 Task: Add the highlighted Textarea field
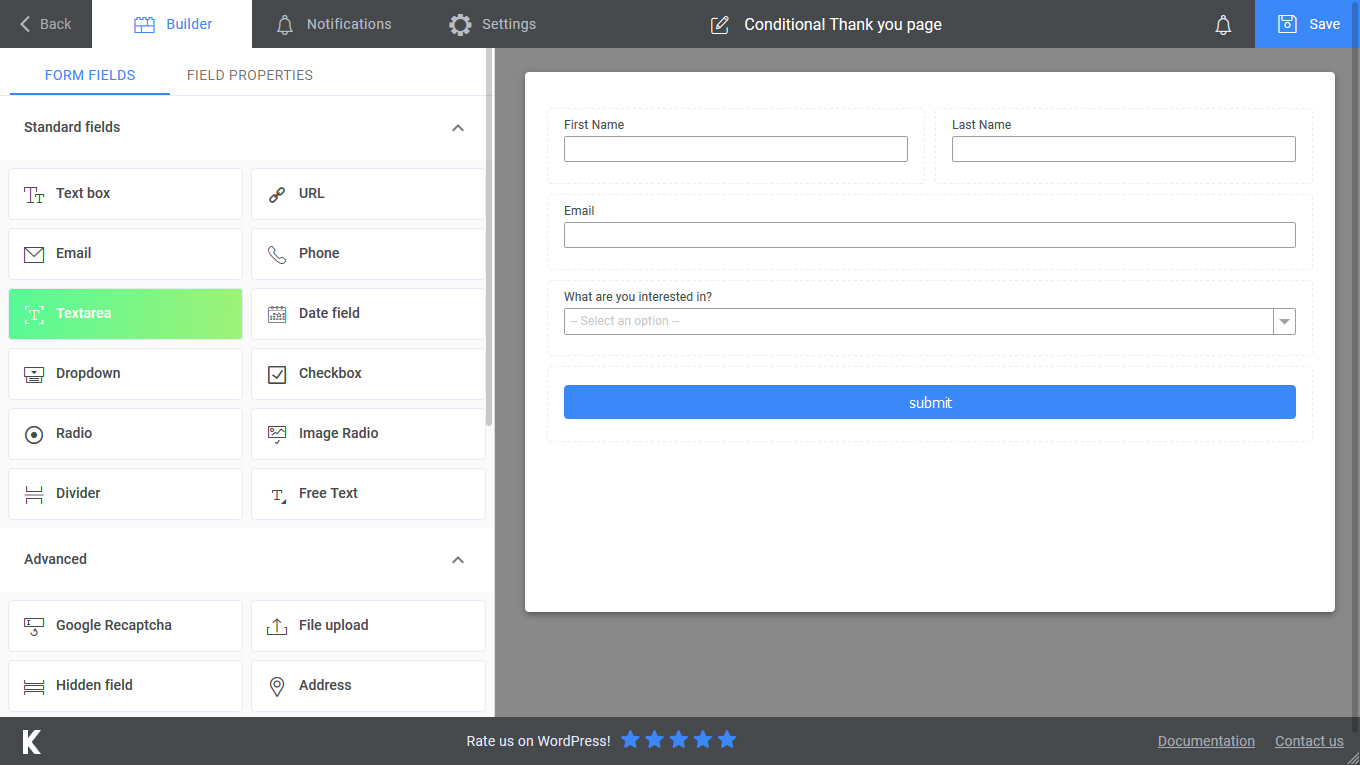(x=125, y=314)
